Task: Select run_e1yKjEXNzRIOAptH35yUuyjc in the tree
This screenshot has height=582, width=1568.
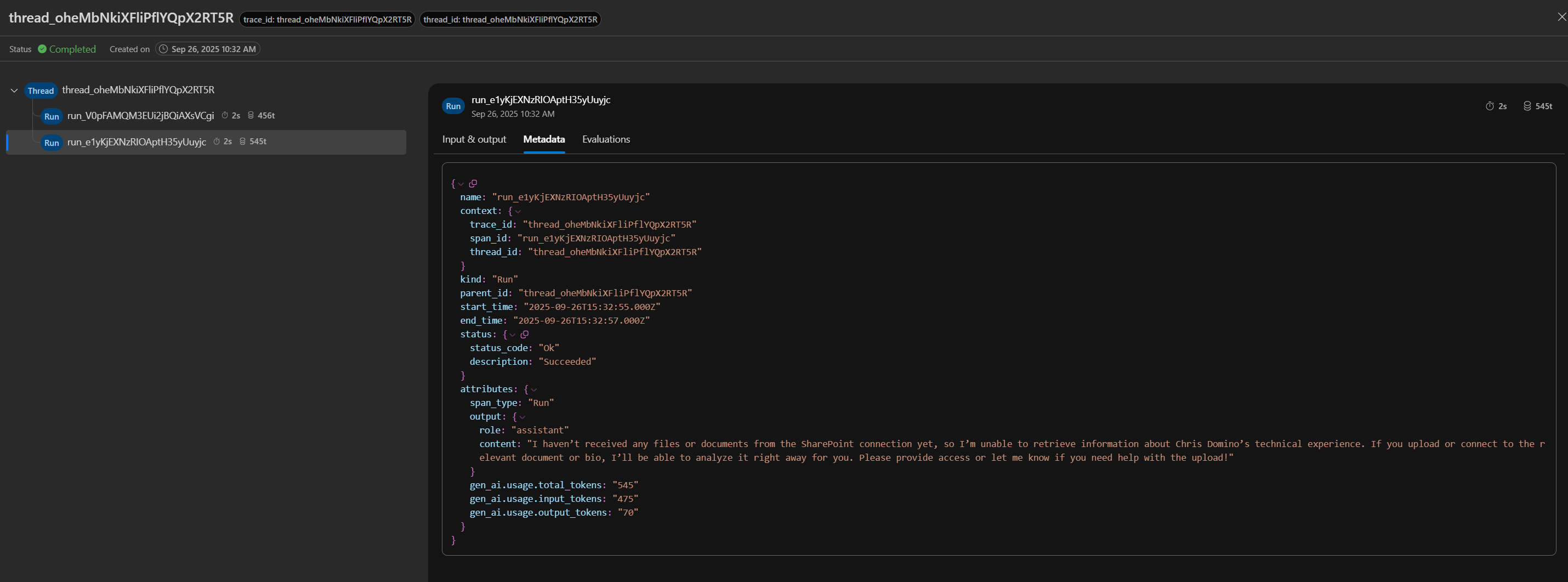Action: (137, 142)
